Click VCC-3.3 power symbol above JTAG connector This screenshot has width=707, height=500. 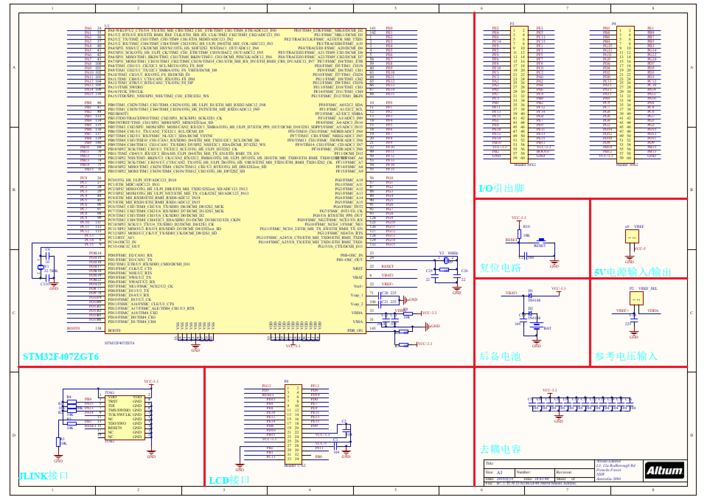[151, 383]
